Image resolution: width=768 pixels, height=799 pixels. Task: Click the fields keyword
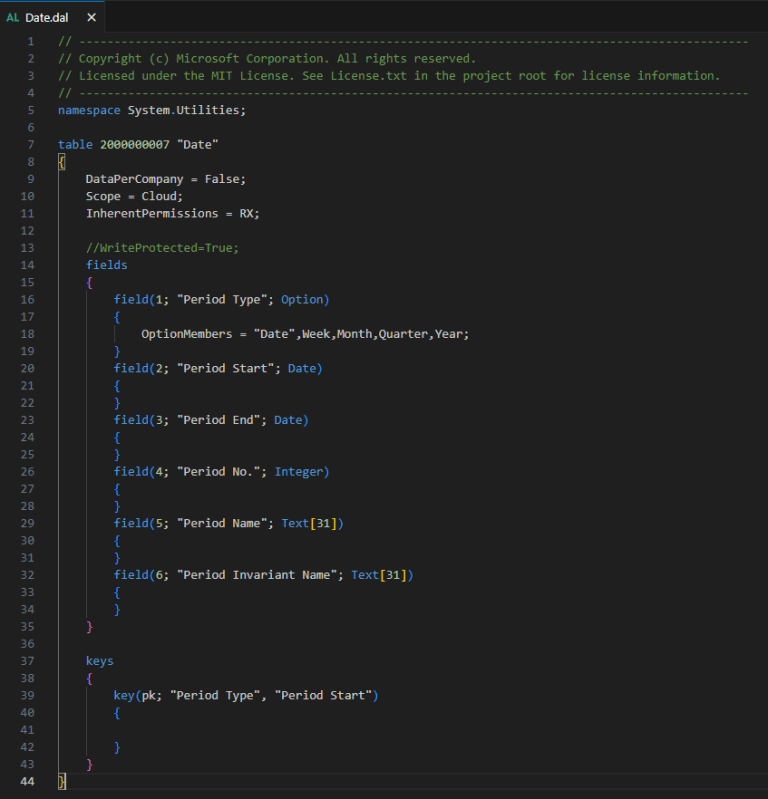coord(106,265)
